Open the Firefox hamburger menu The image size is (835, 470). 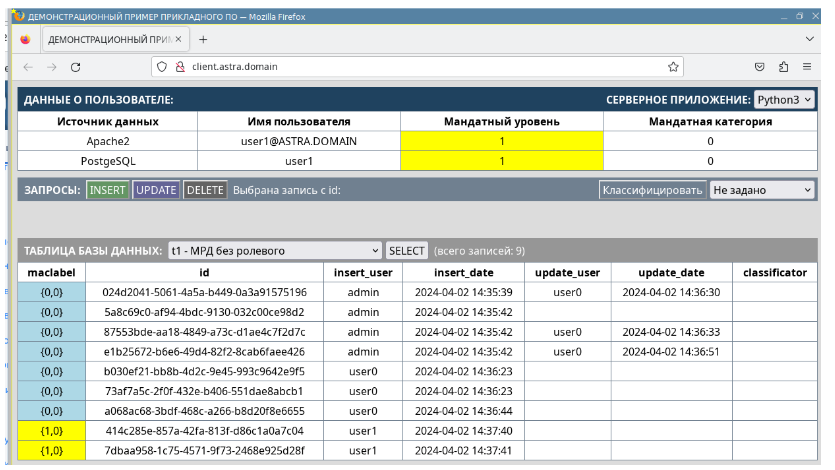click(x=808, y=67)
